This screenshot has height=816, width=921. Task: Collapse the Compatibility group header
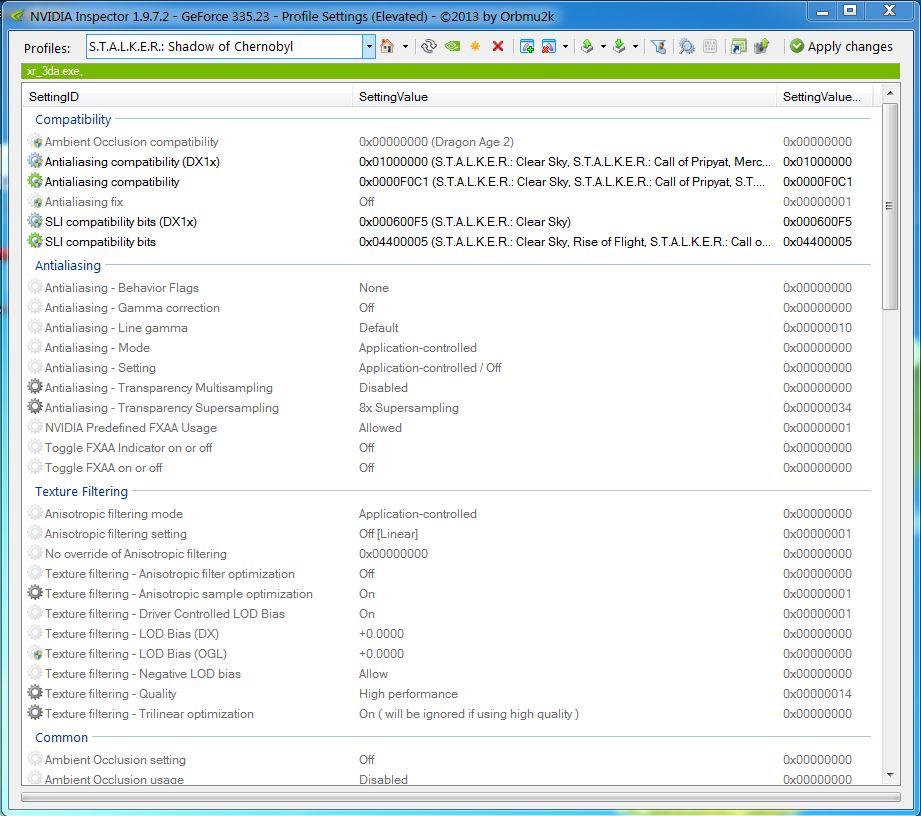tap(73, 119)
